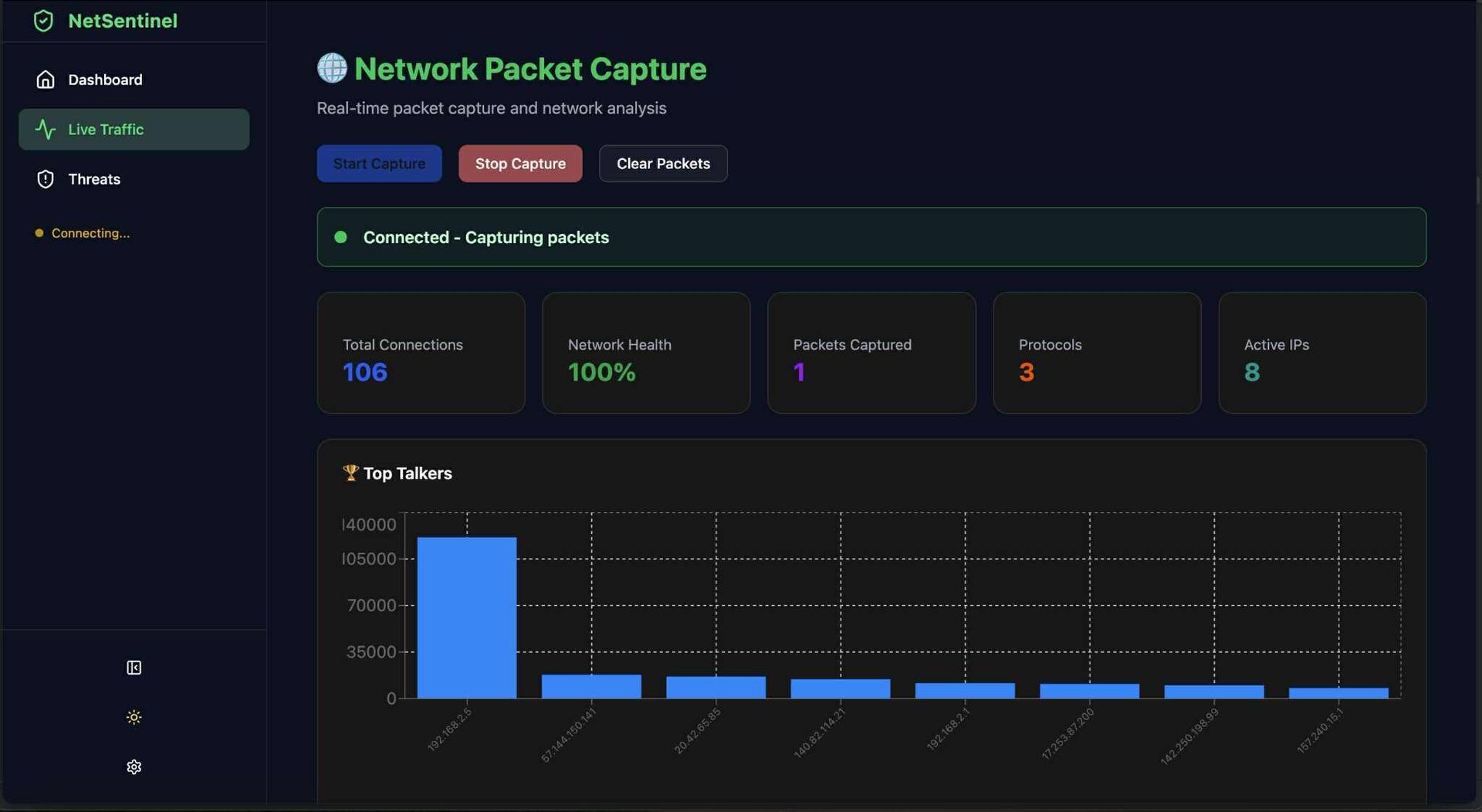Click the bar for 192.168.2.1
Viewport: 1482px width, 812px height.
point(965,691)
